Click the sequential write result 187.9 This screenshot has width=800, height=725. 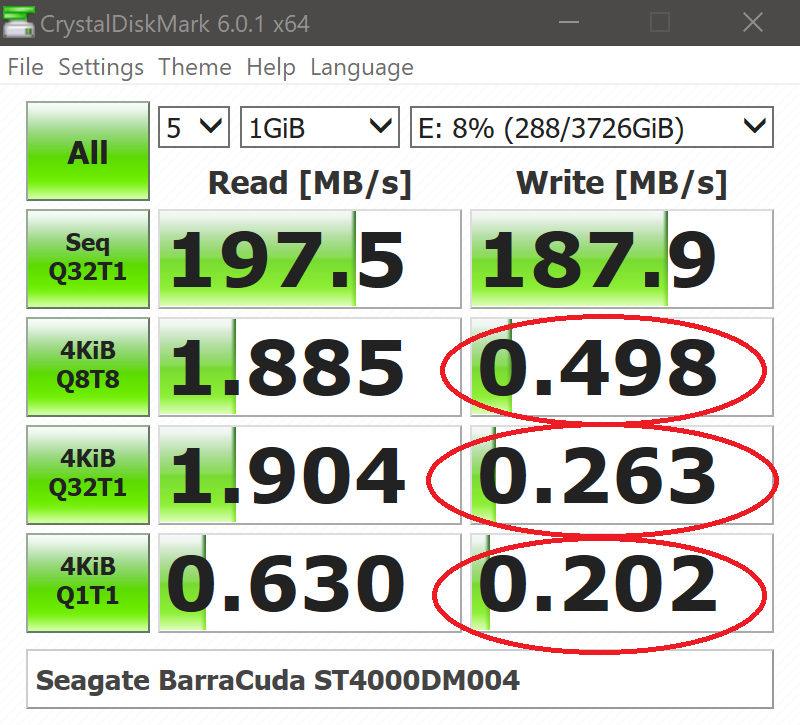pyautogui.click(x=621, y=259)
